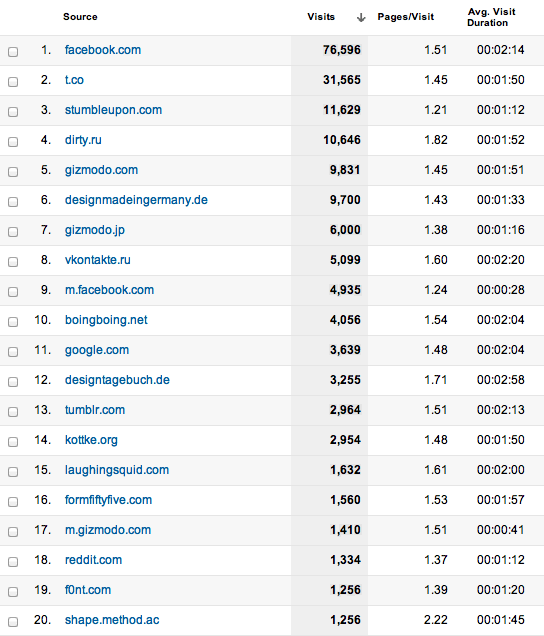Click the vkontakte.ru link
The height and width of the screenshot is (636, 544).
98,260
